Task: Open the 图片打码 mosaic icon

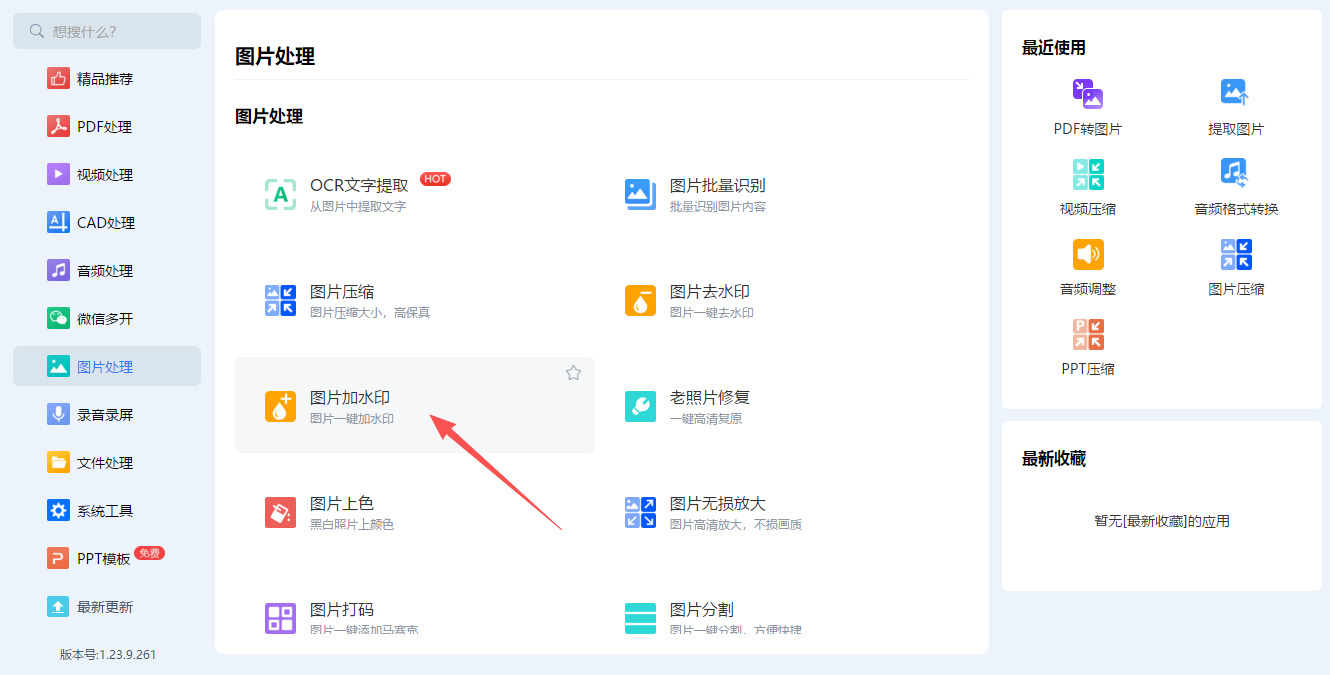Action: [280, 618]
